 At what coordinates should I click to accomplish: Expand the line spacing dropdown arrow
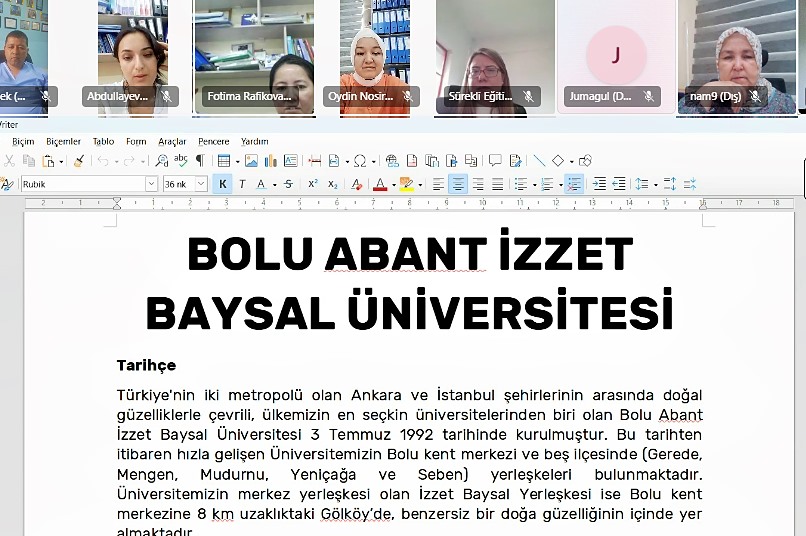tap(656, 184)
